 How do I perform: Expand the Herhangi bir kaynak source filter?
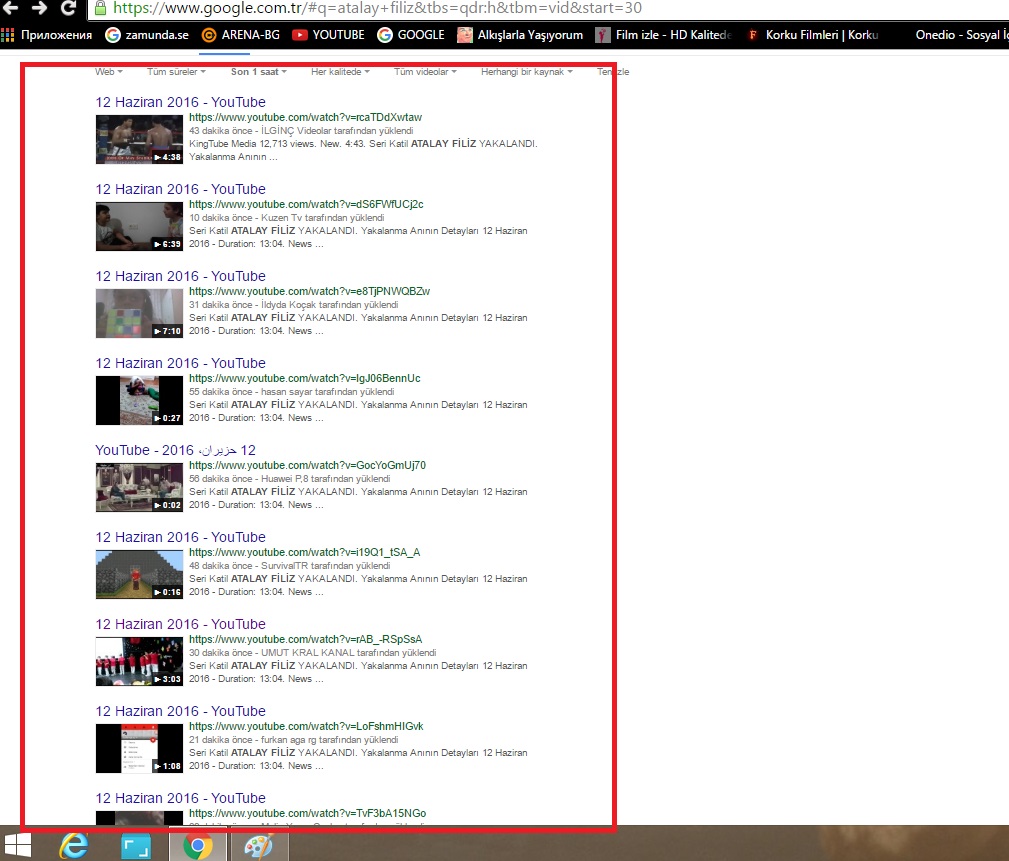coord(526,71)
